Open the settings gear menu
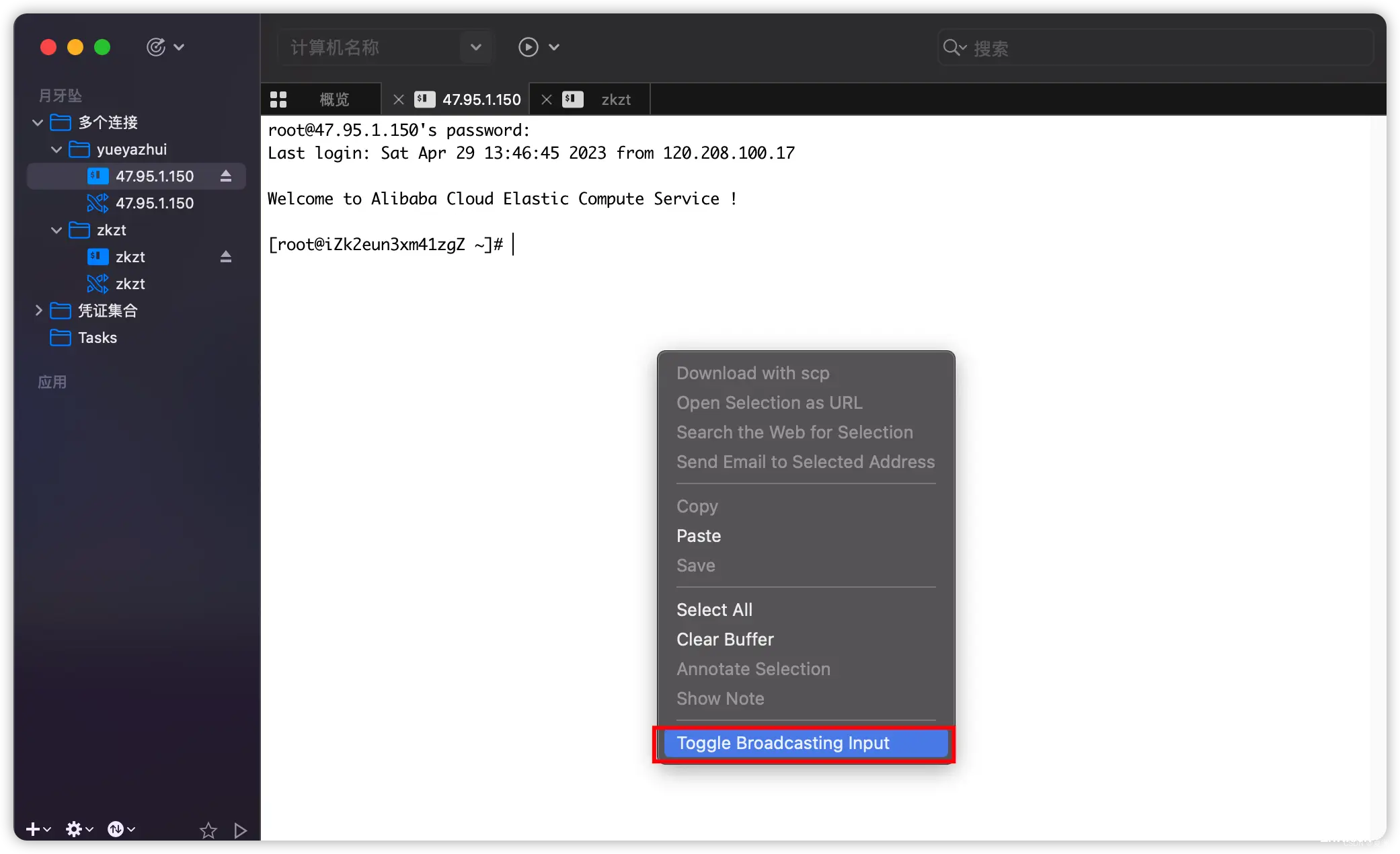This screenshot has height=854, width=1400. [78, 828]
